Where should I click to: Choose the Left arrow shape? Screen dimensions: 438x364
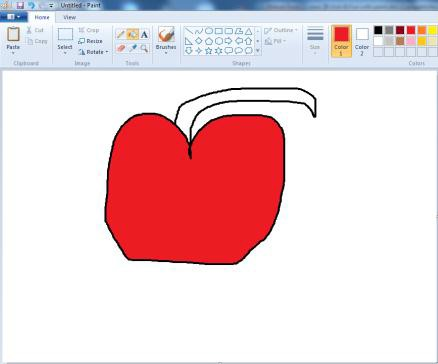(x=239, y=41)
